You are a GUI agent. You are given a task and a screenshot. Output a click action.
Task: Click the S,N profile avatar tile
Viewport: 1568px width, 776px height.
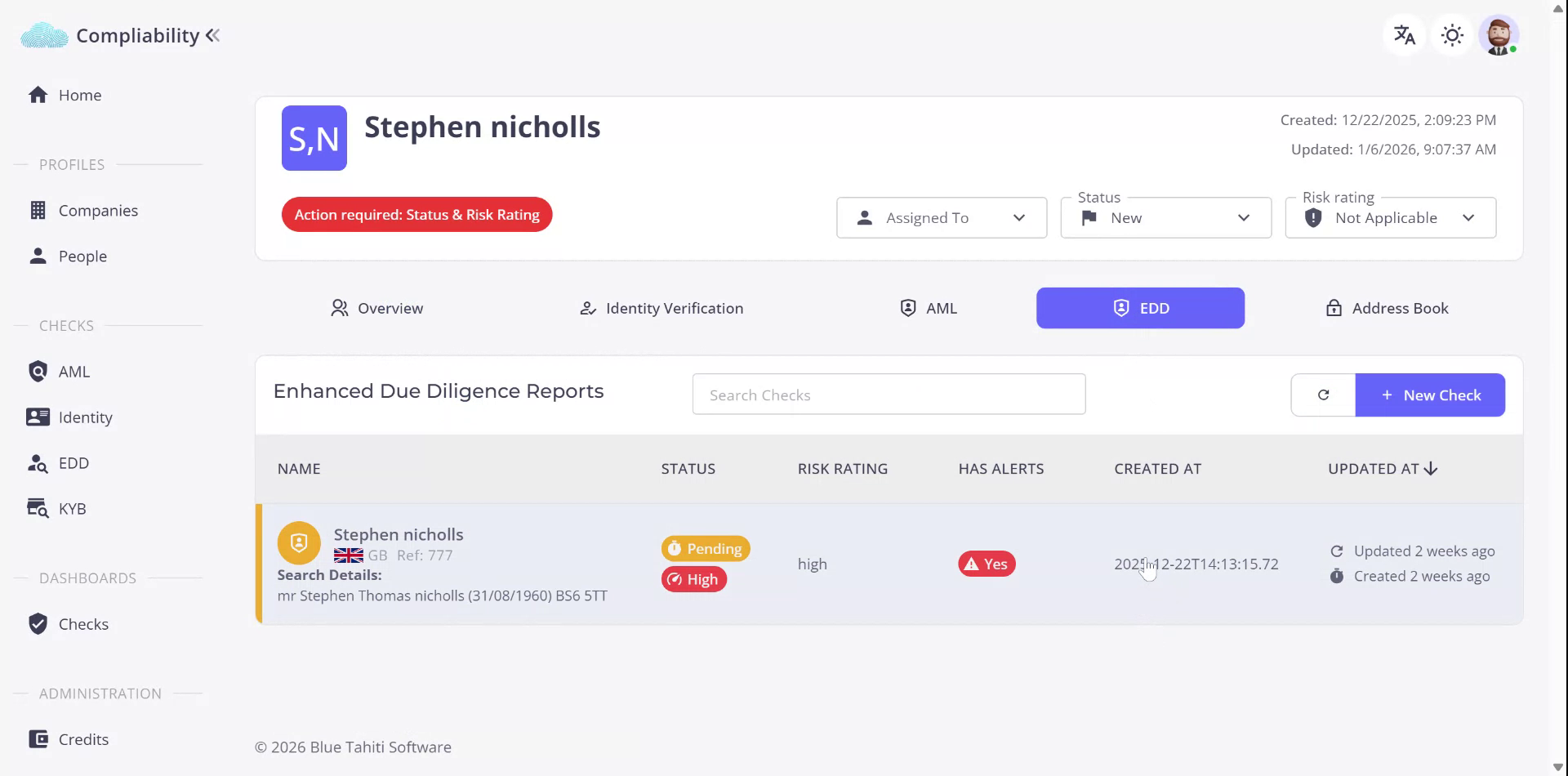point(314,138)
